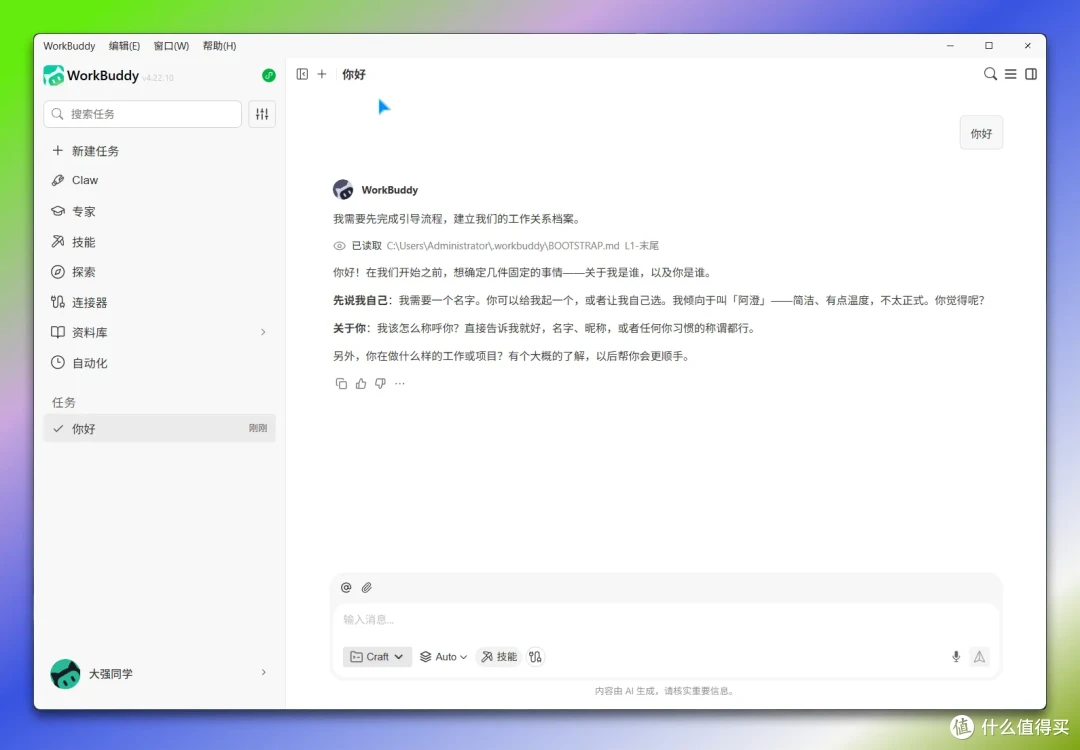Image resolution: width=1080 pixels, height=750 pixels.
Task: Start voice input with the microphone icon
Action: (956, 657)
